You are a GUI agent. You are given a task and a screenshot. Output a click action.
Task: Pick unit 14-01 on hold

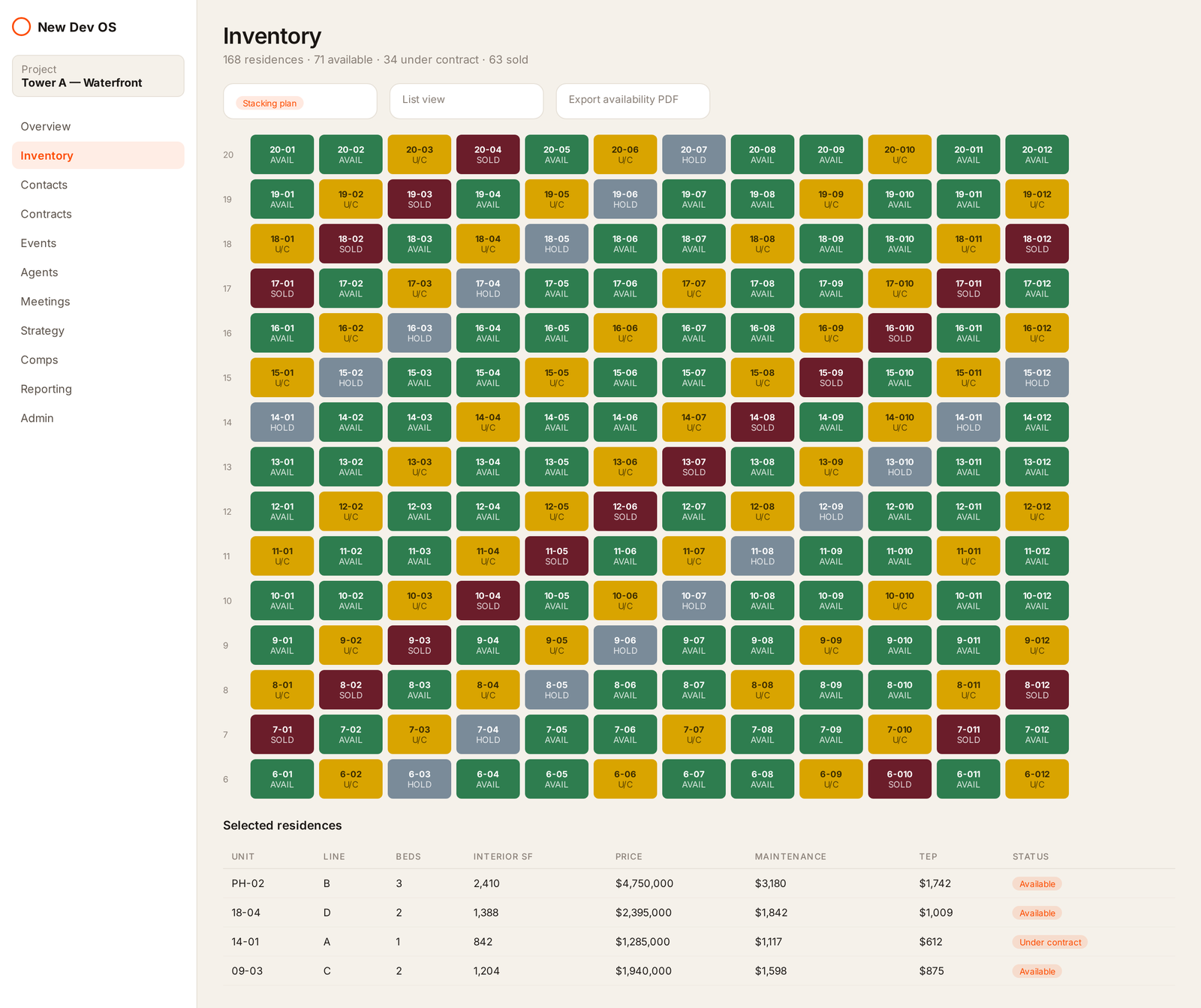point(282,423)
